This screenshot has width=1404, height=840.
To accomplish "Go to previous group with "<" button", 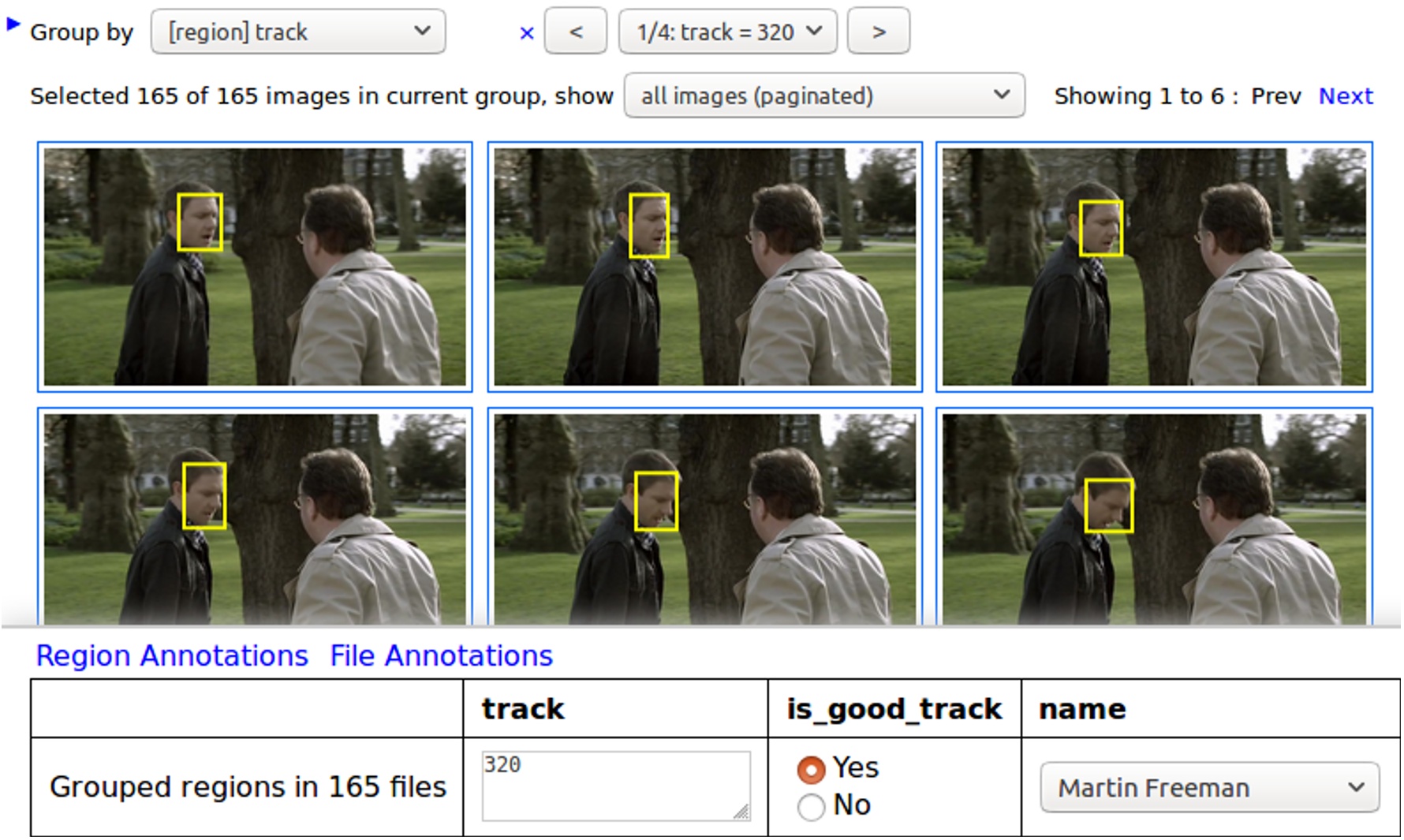I will point(576,32).
